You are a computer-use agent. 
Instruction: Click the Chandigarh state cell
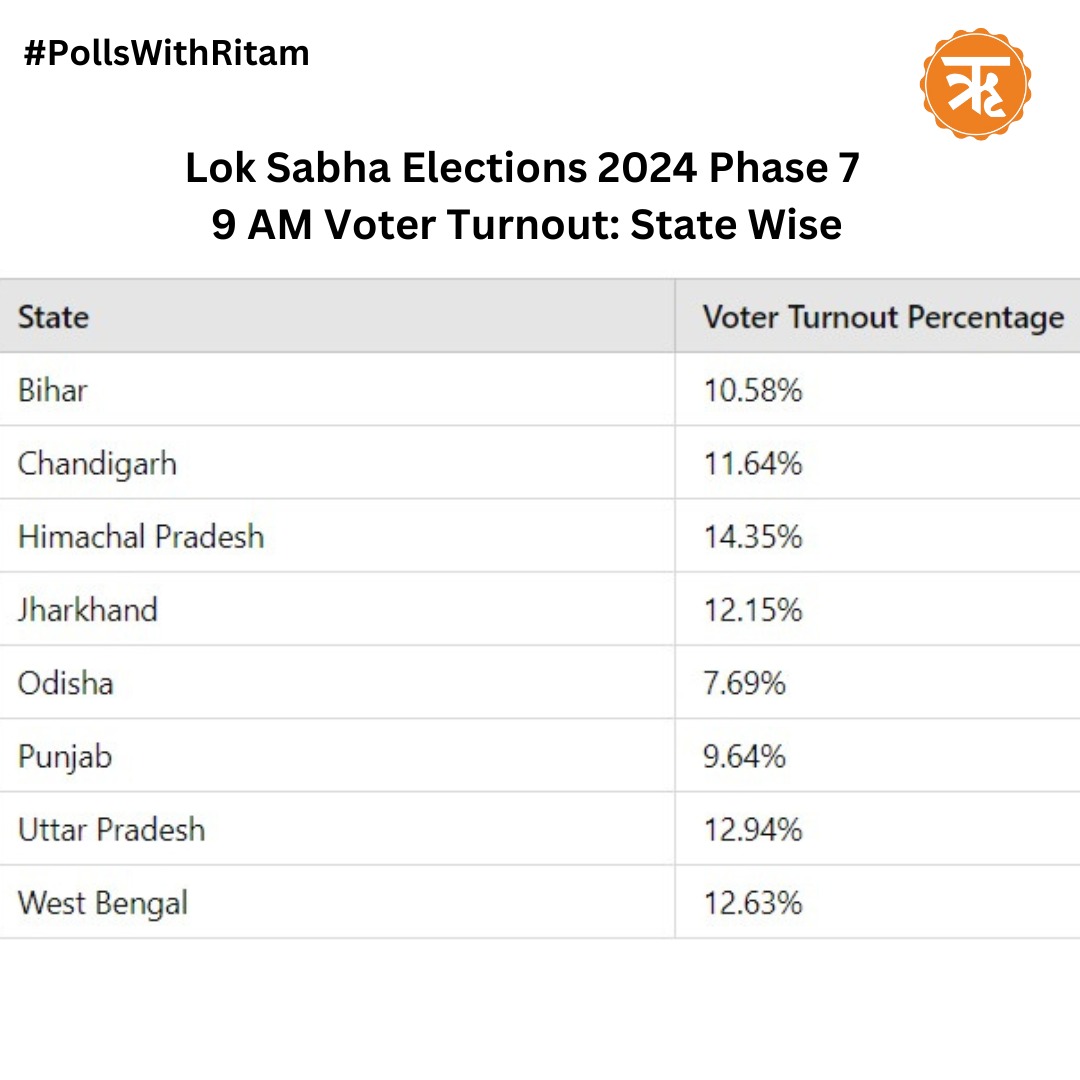(97, 464)
